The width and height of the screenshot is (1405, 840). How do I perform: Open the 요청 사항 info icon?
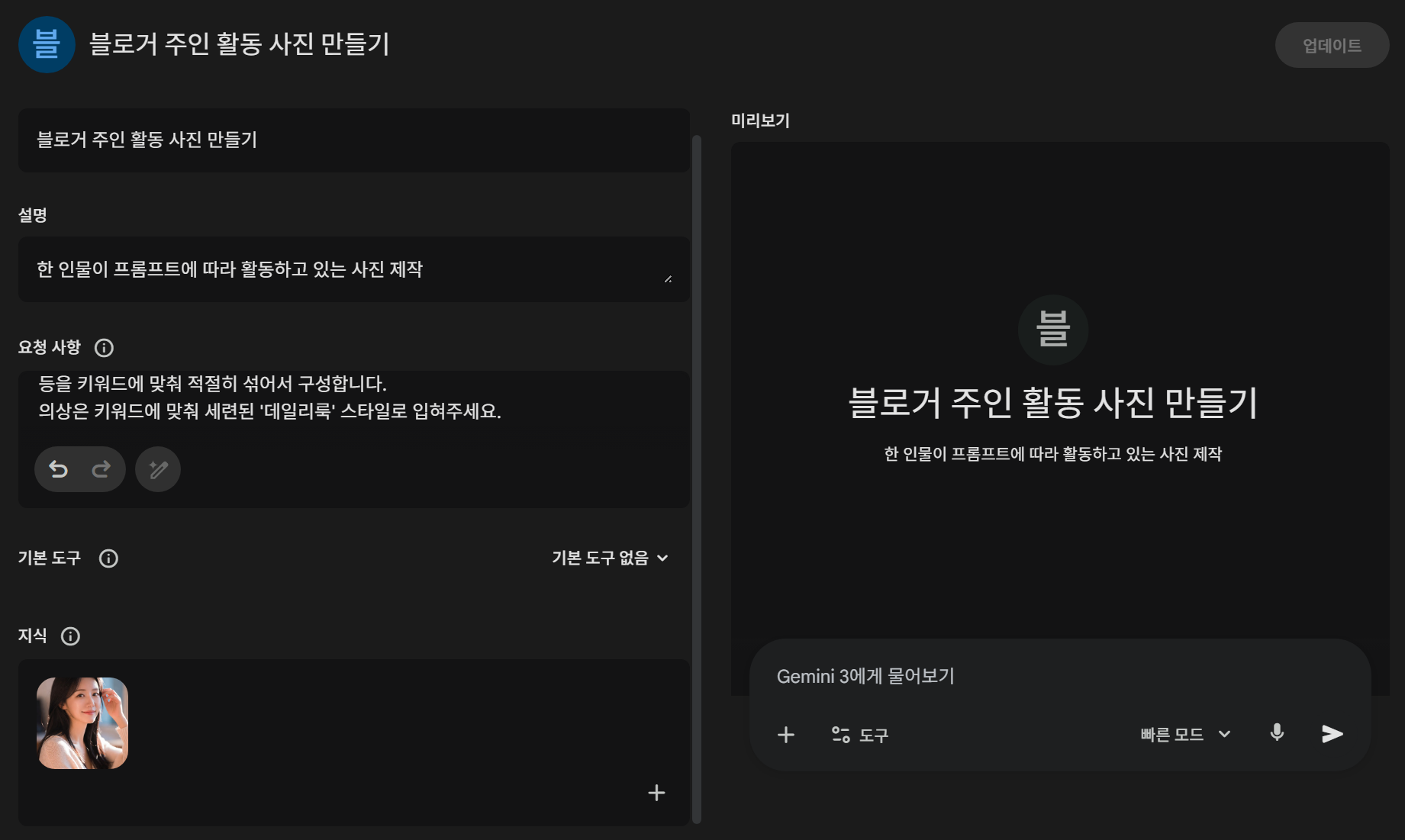coord(104,348)
